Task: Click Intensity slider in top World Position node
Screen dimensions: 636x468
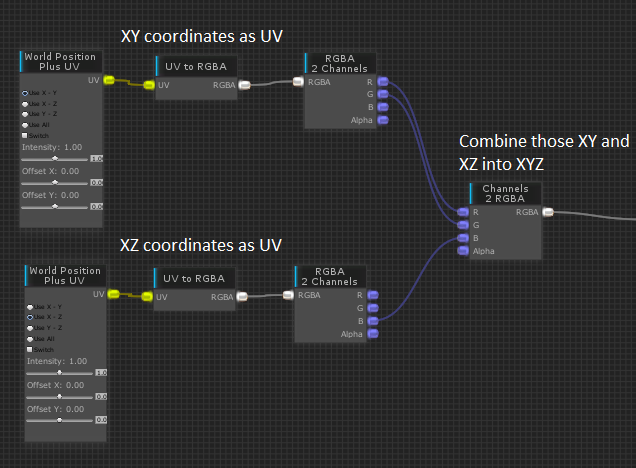Action: [55, 159]
